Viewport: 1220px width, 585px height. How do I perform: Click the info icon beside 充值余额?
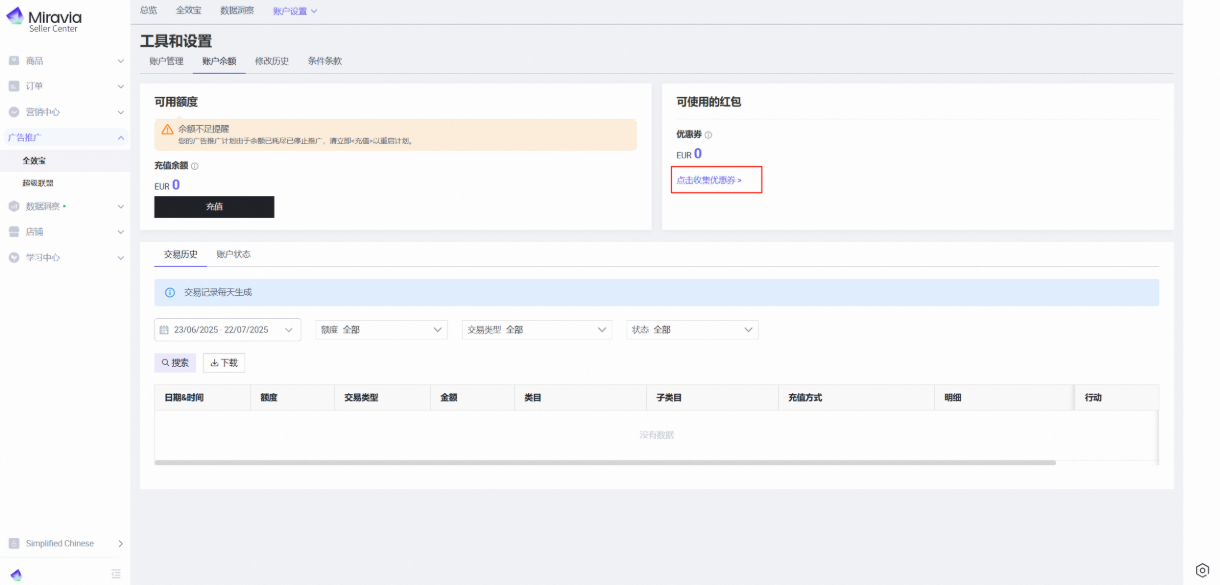(x=195, y=166)
